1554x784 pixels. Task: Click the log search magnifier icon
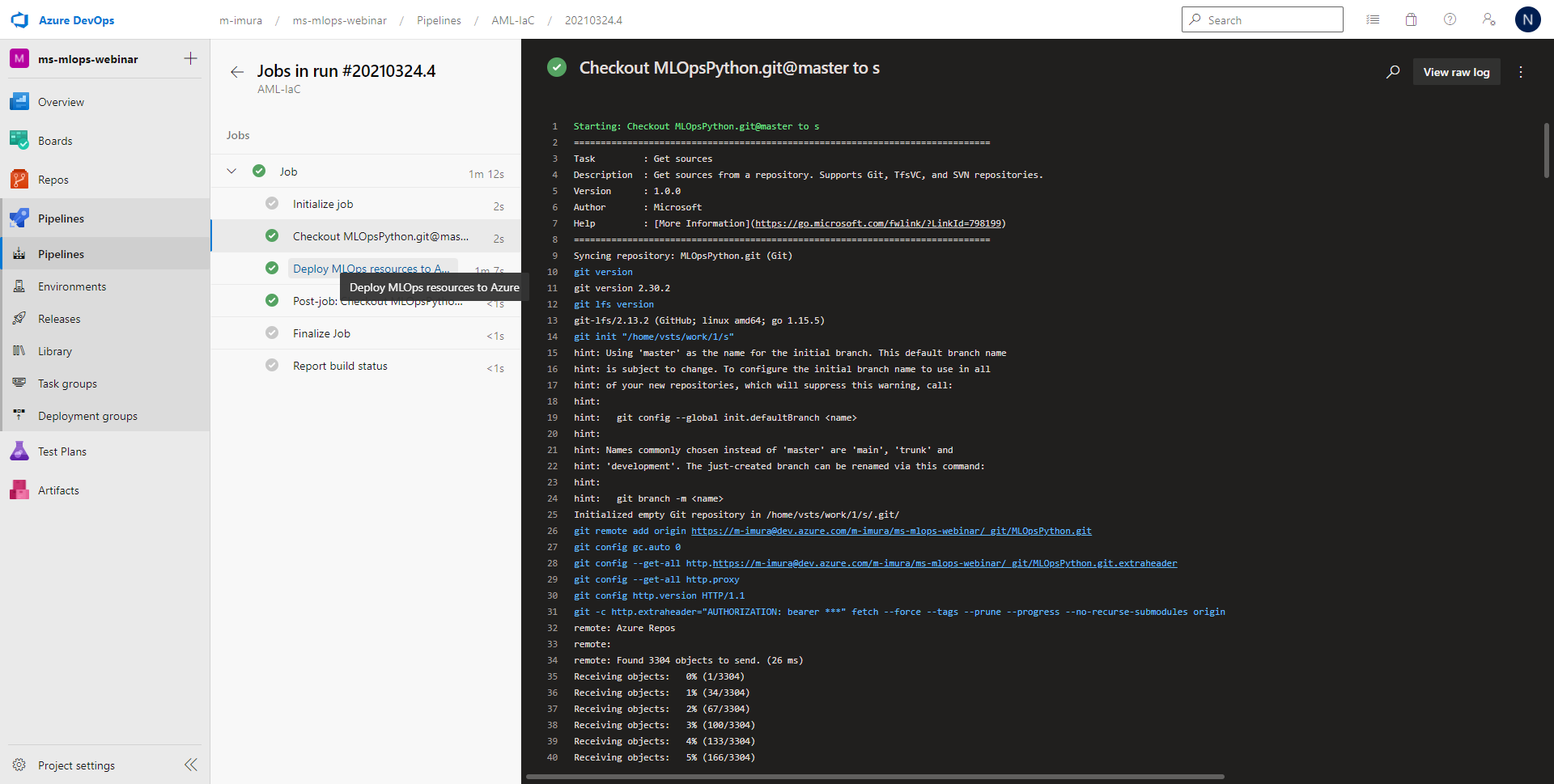coord(1393,72)
